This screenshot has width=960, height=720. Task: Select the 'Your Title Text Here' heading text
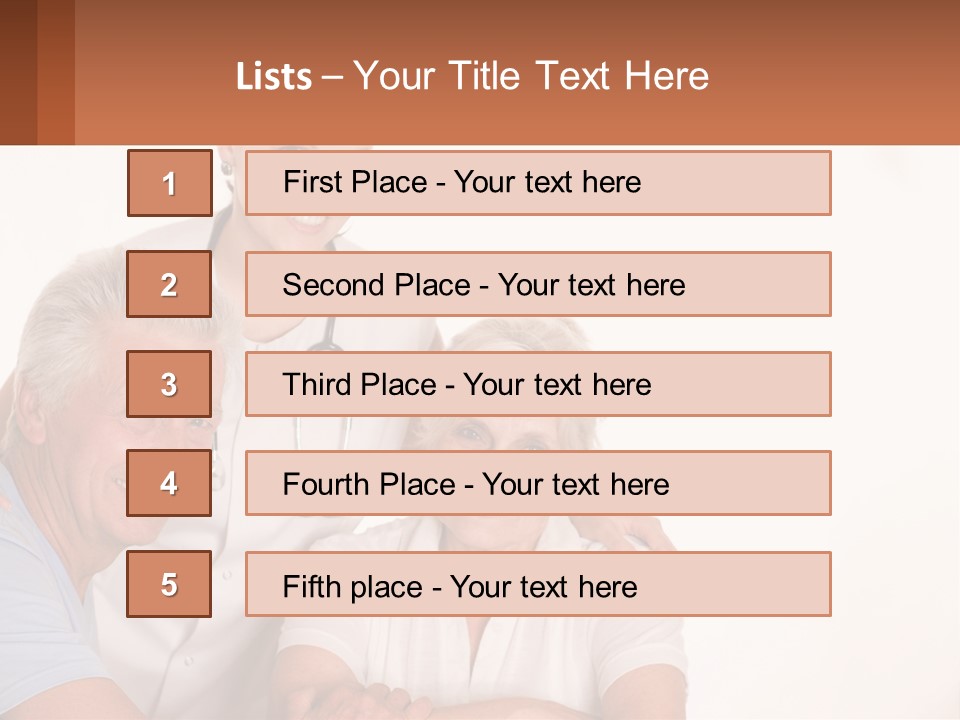point(531,76)
